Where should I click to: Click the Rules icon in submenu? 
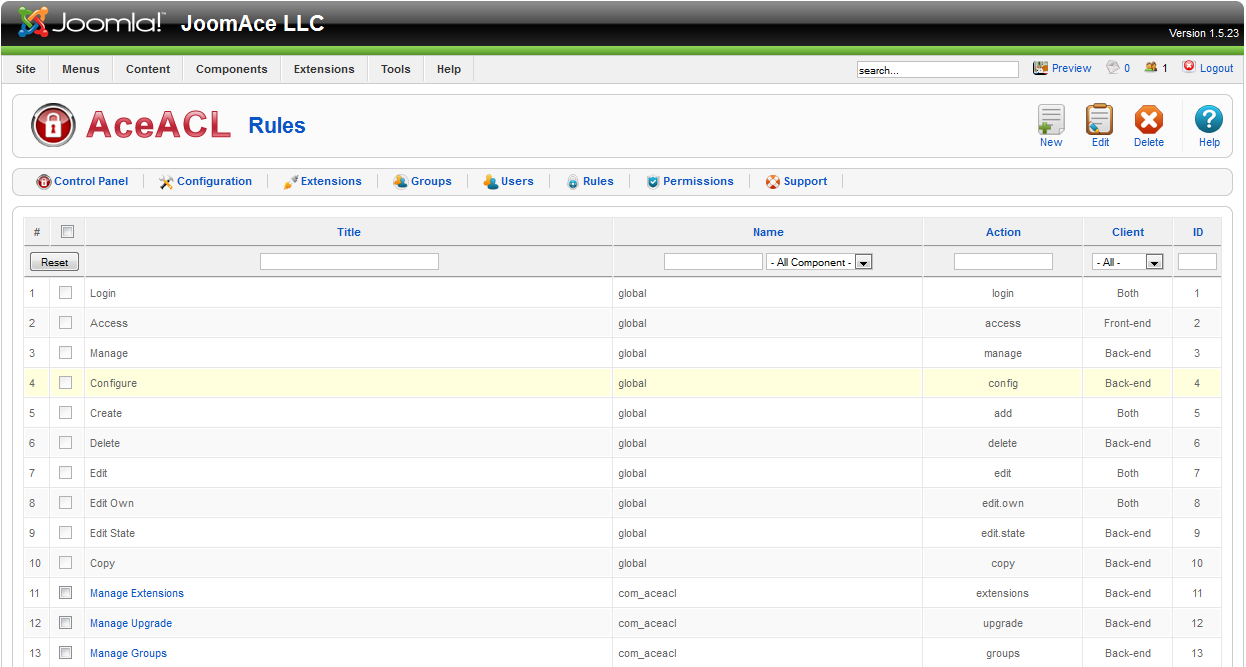click(573, 182)
